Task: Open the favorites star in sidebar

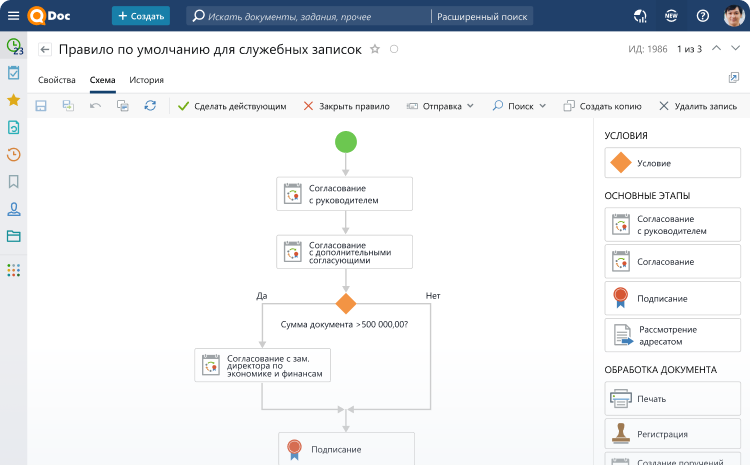Action: (x=14, y=100)
